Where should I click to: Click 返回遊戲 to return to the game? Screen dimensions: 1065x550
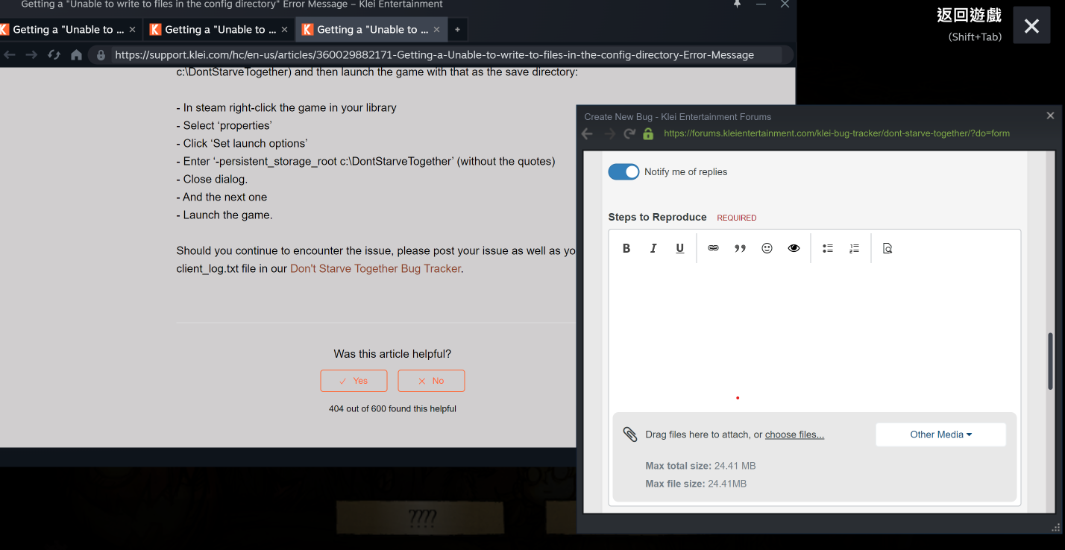[969, 16]
